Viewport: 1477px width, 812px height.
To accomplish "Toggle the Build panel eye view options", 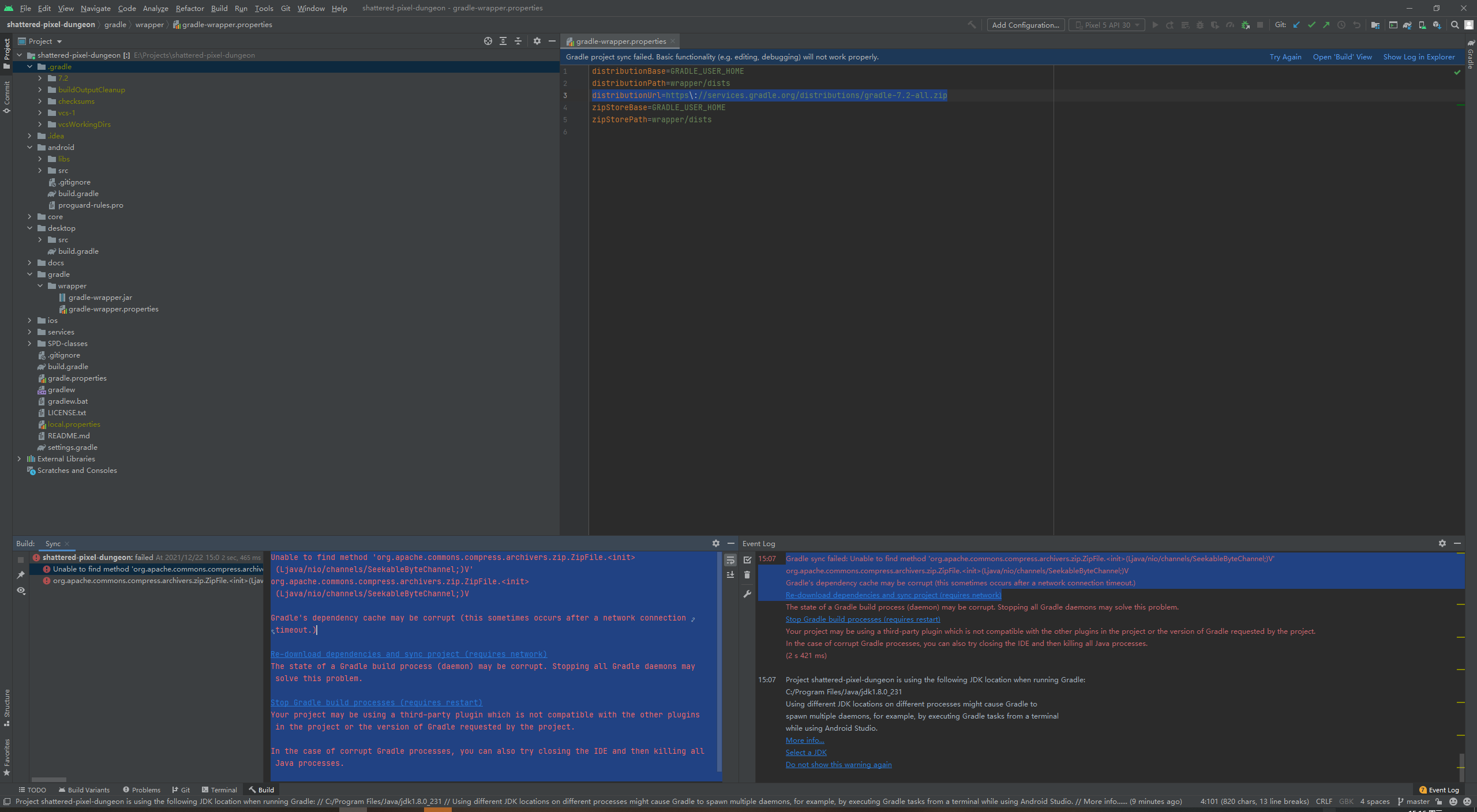I will coord(21,591).
